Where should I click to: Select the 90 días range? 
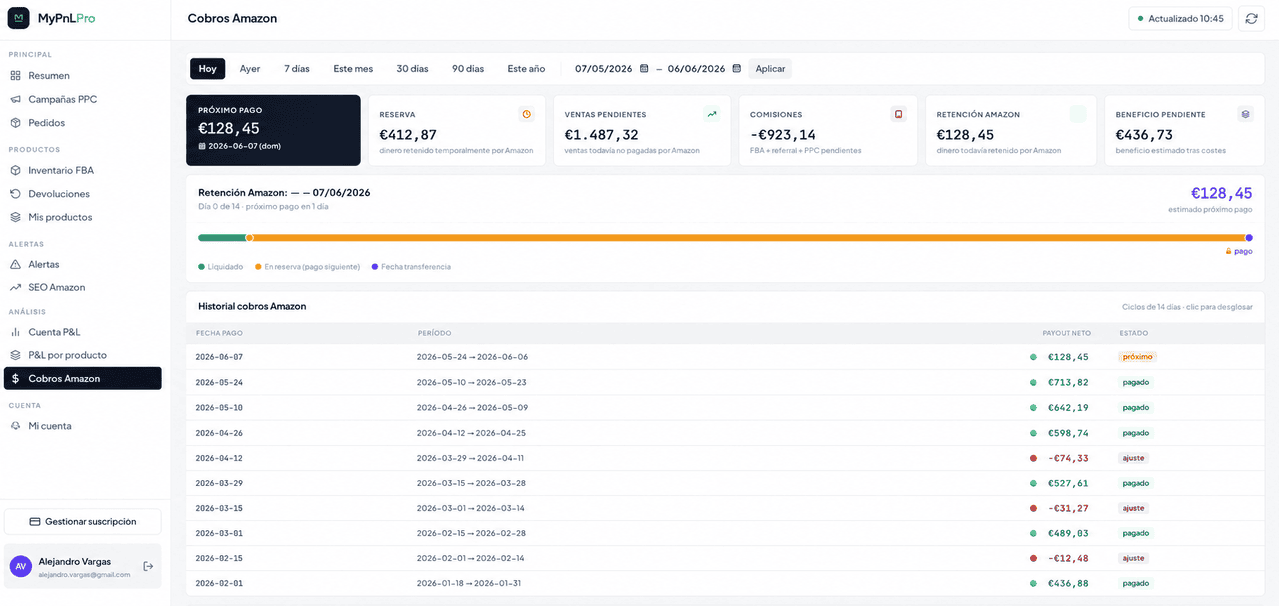coord(468,69)
